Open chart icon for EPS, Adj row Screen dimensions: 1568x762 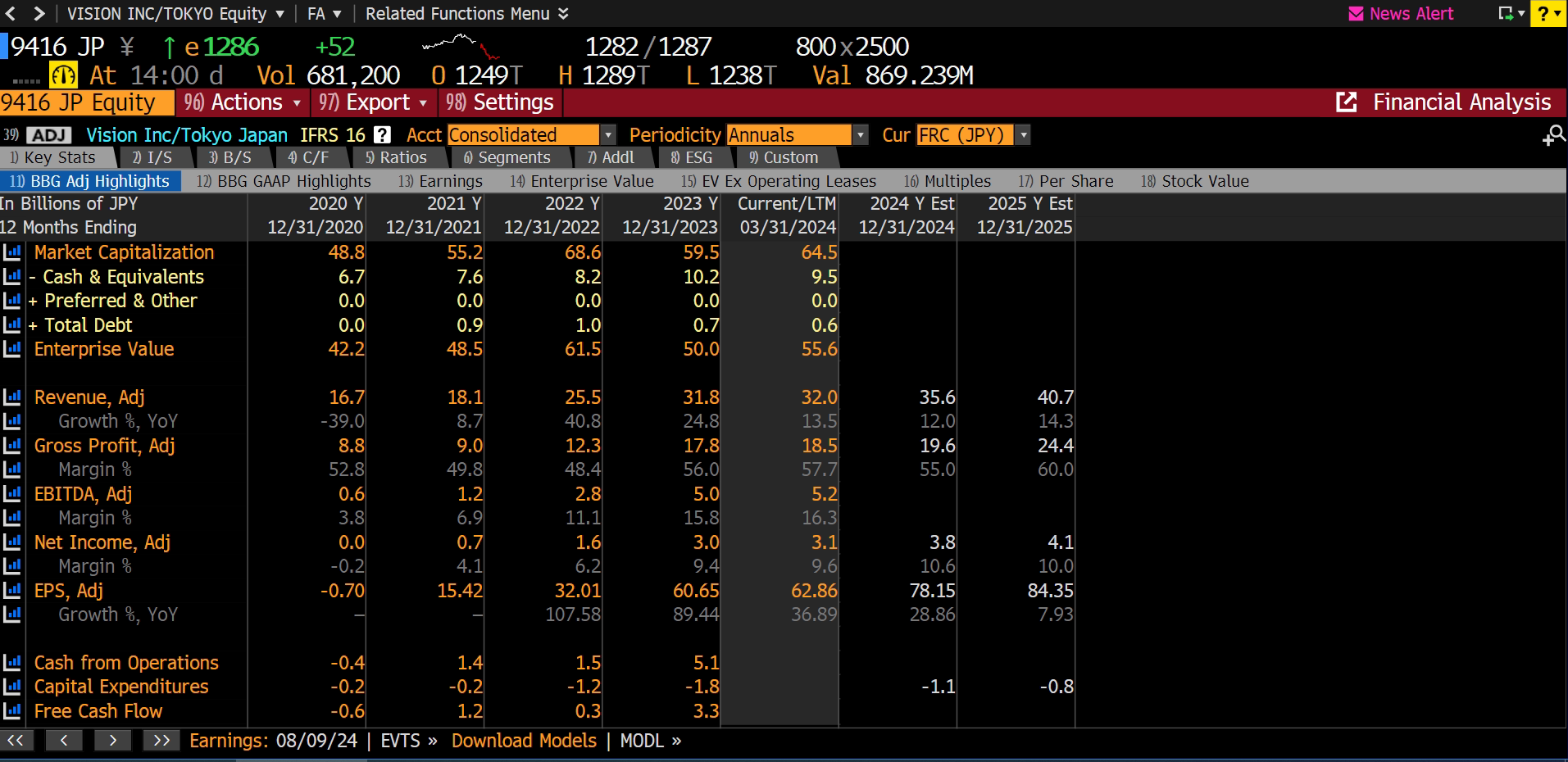[12, 591]
